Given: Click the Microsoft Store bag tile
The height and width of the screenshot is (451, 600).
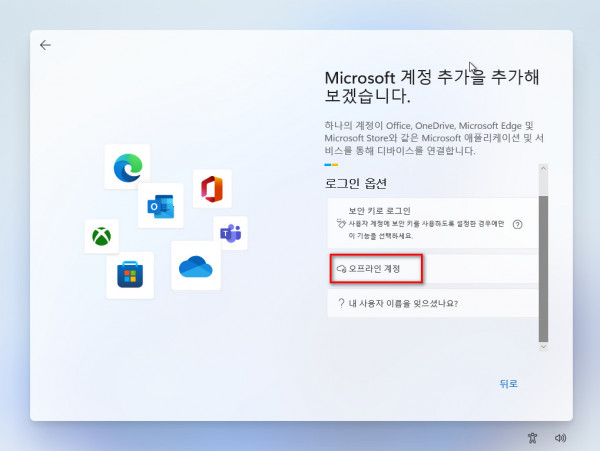Looking at the screenshot, I should [x=130, y=275].
